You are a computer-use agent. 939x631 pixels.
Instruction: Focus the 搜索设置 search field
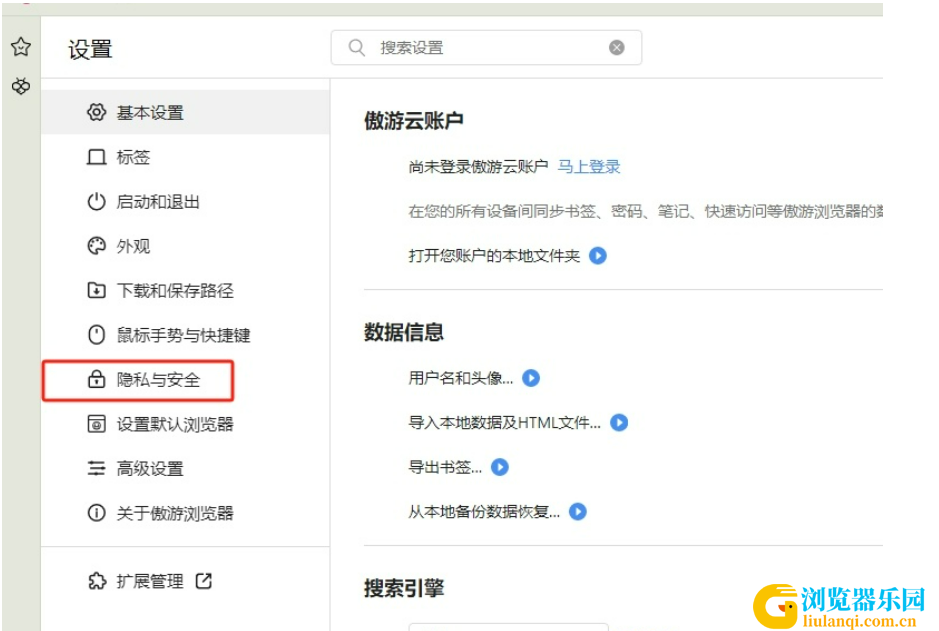[486, 47]
